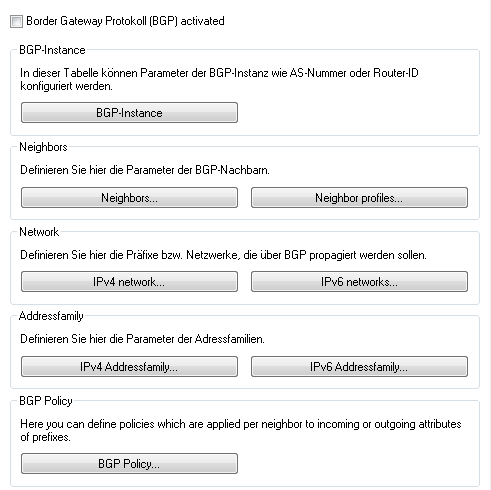Open Neighbor profiles... settings

(x=359, y=198)
